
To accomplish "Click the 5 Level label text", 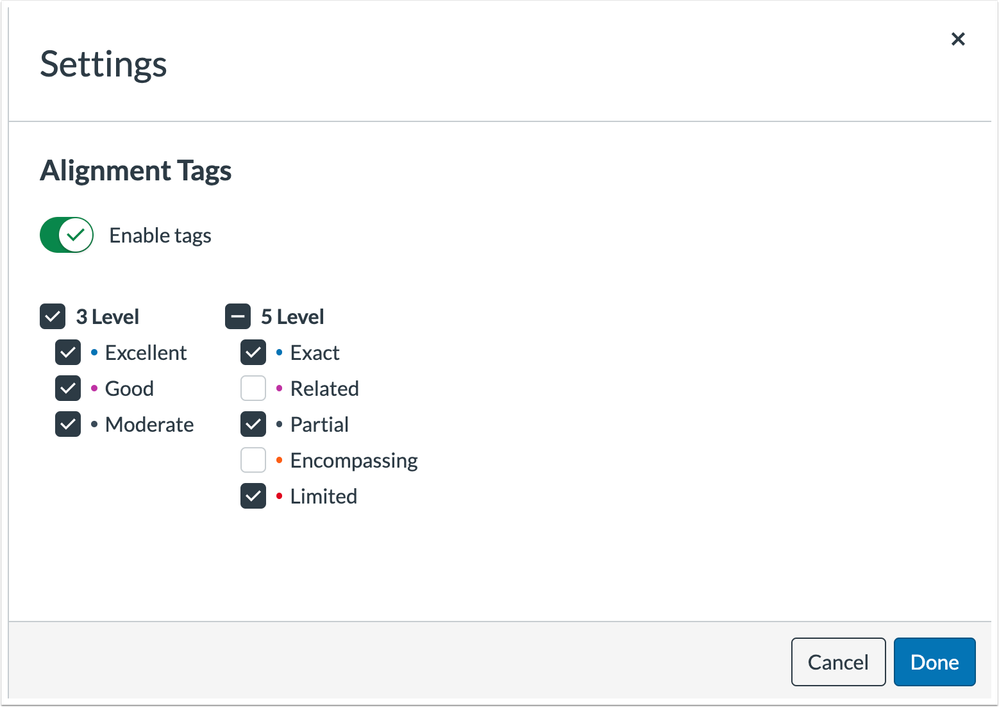I will (x=292, y=317).
